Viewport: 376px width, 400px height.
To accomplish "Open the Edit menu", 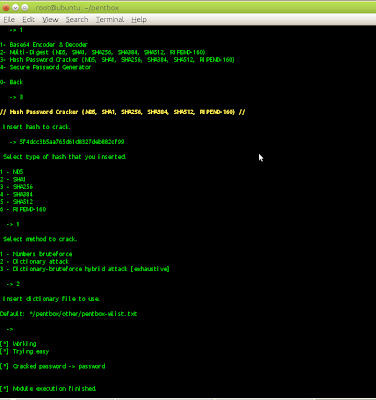I will point(28,20).
